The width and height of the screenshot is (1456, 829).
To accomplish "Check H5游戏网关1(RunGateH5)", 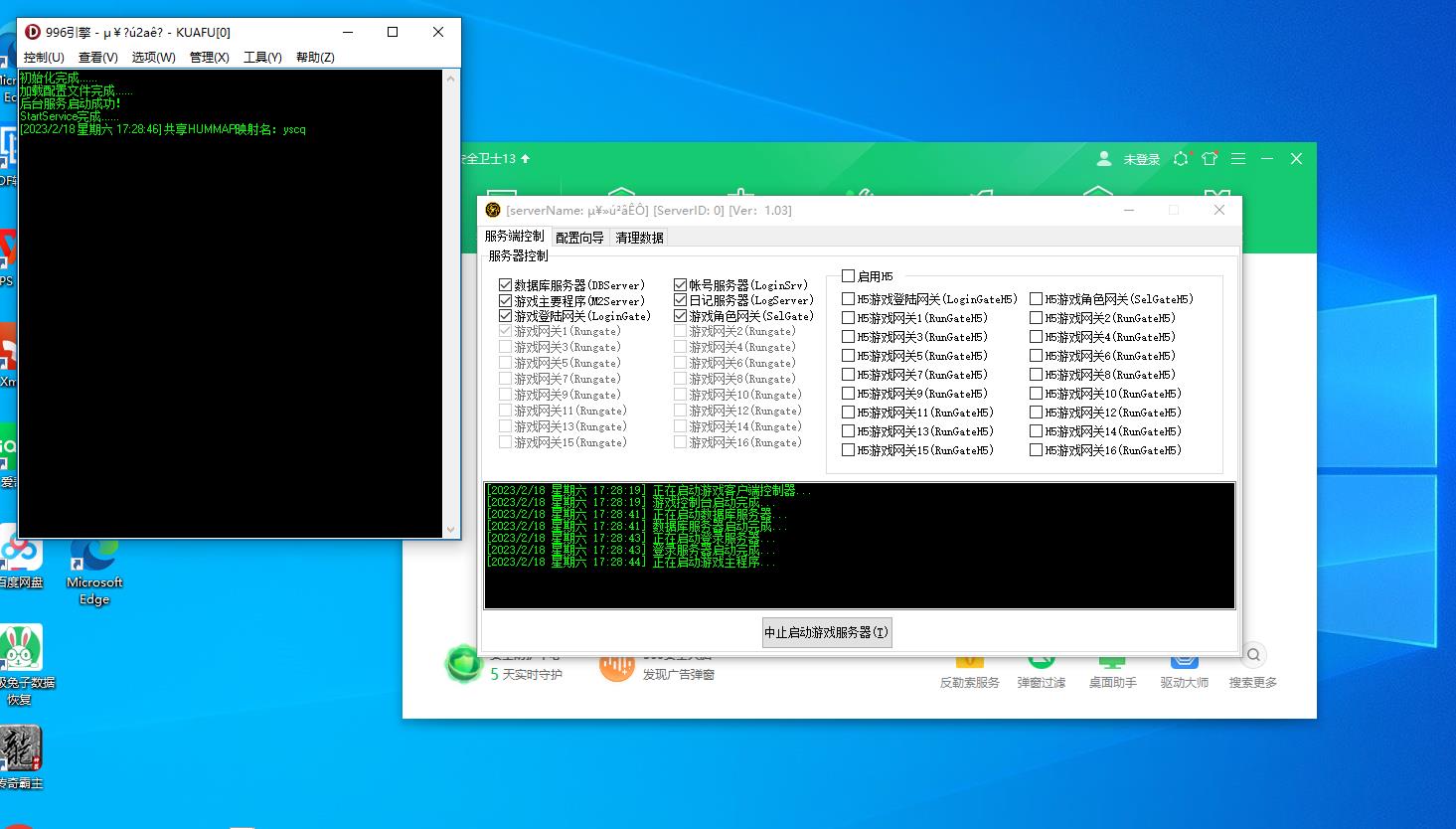I will click(848, 318).
